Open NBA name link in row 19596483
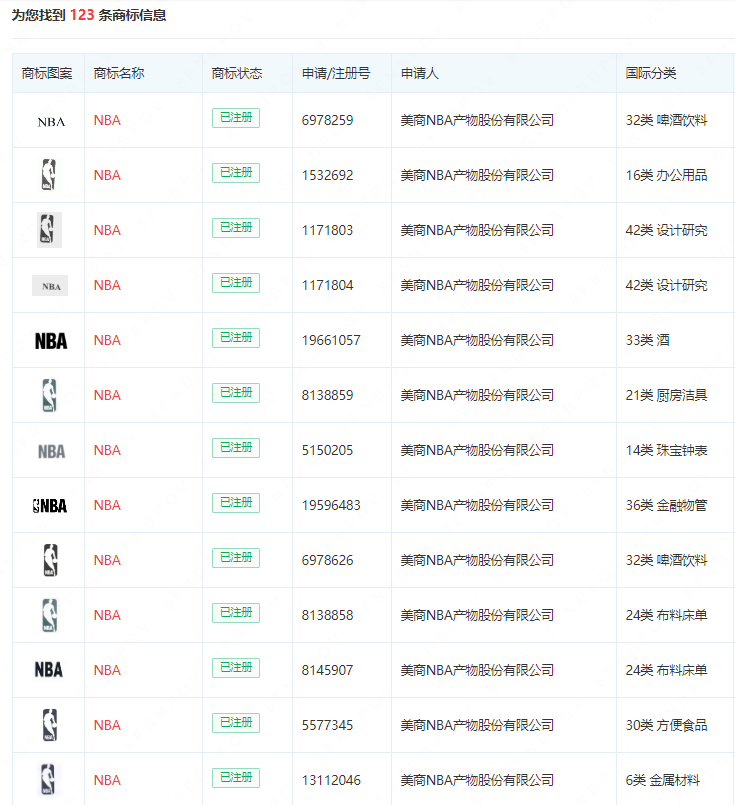735x805 pixels. [x=107, y=505]
